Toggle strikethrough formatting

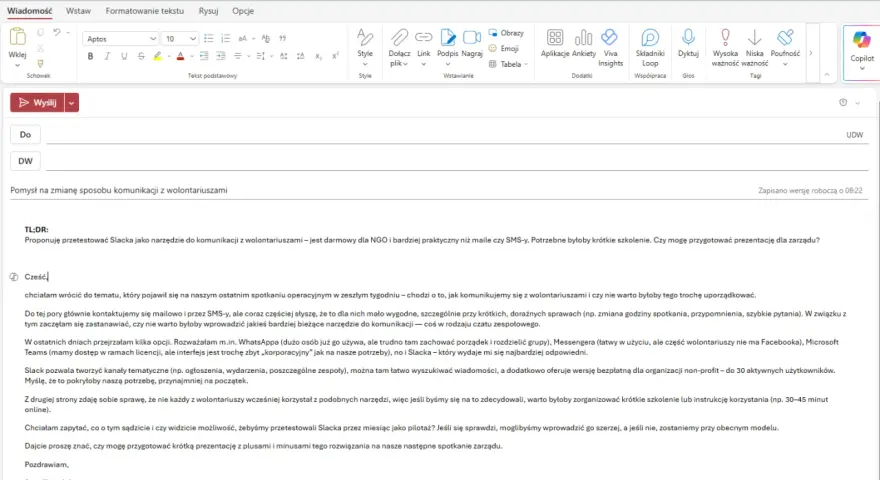(x=141, y=56)
